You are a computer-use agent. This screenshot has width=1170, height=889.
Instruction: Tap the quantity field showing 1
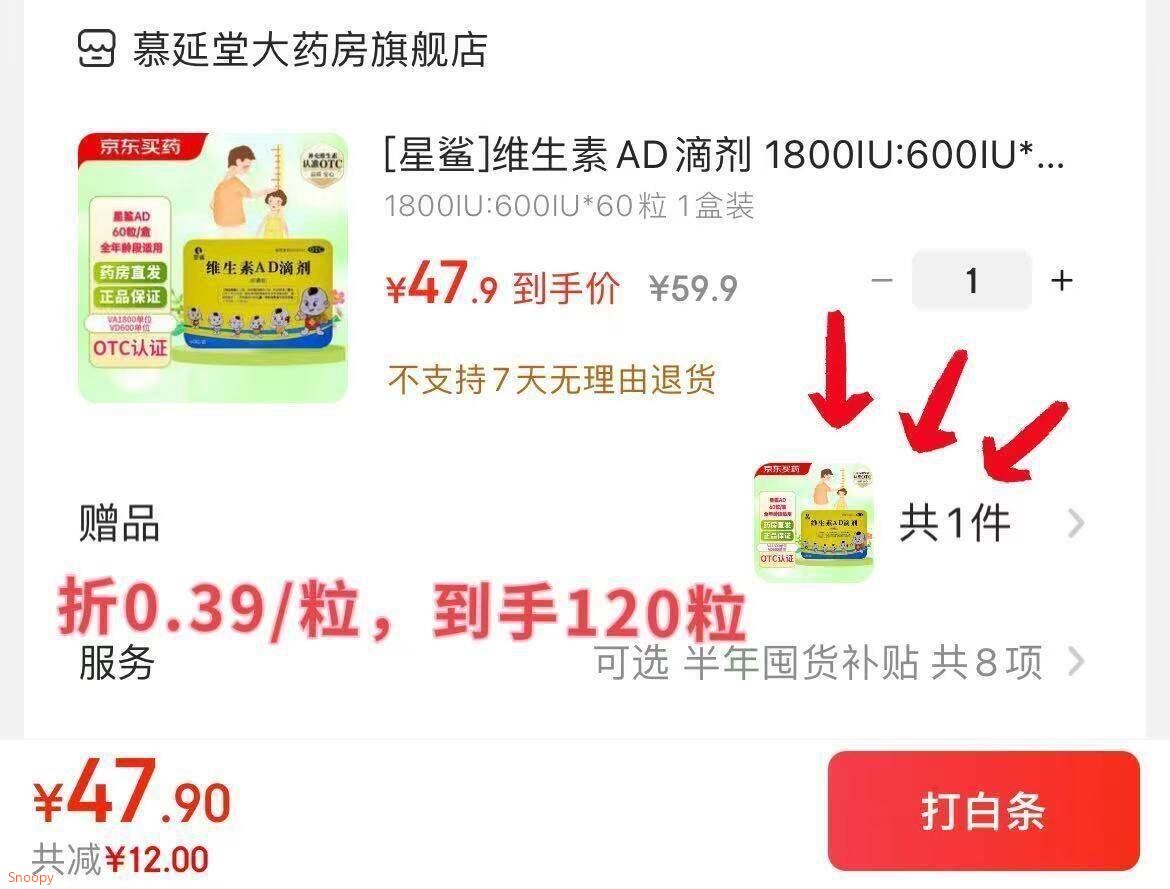tap(972, 281)
